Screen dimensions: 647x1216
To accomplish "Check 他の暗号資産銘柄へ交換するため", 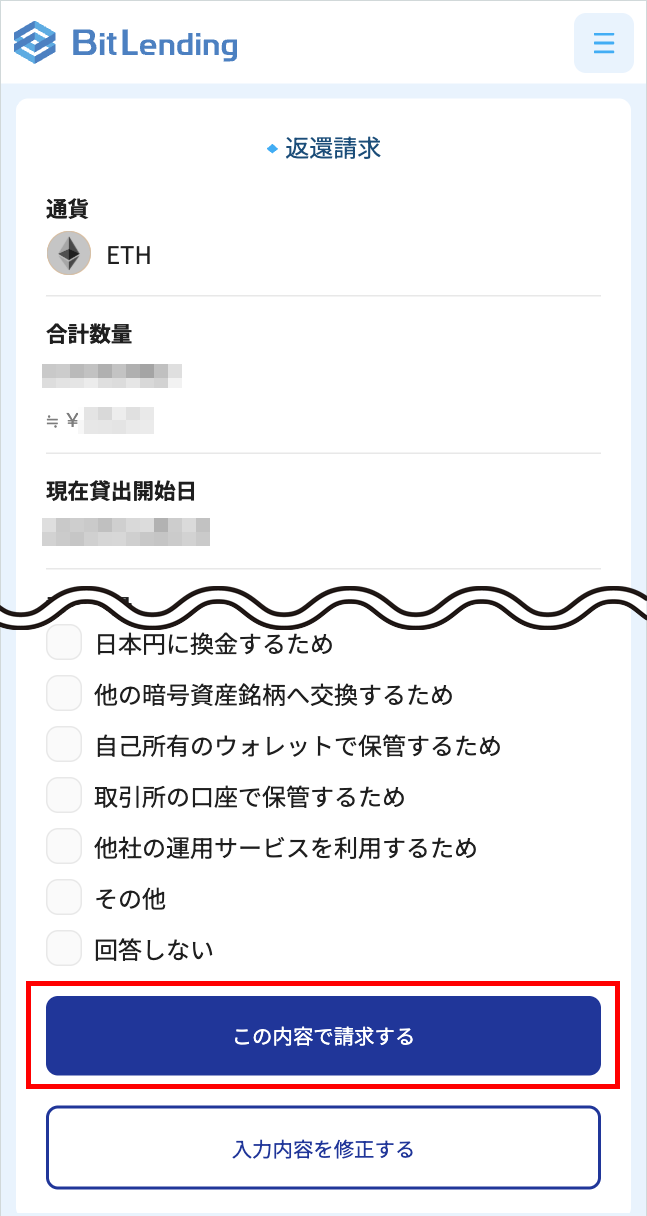I will 63,693.
